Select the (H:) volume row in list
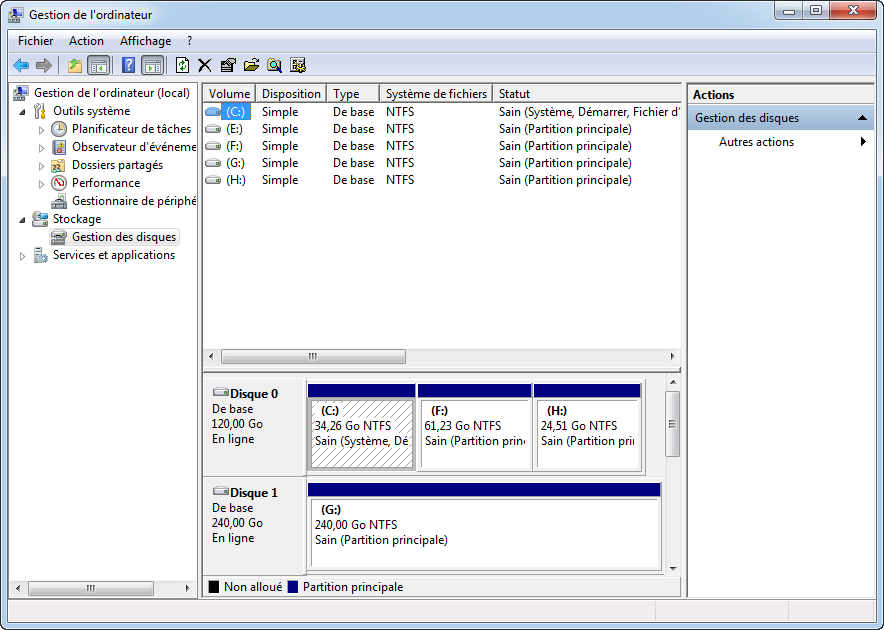This screenshot has height=630, width=884. click(441, 180)
